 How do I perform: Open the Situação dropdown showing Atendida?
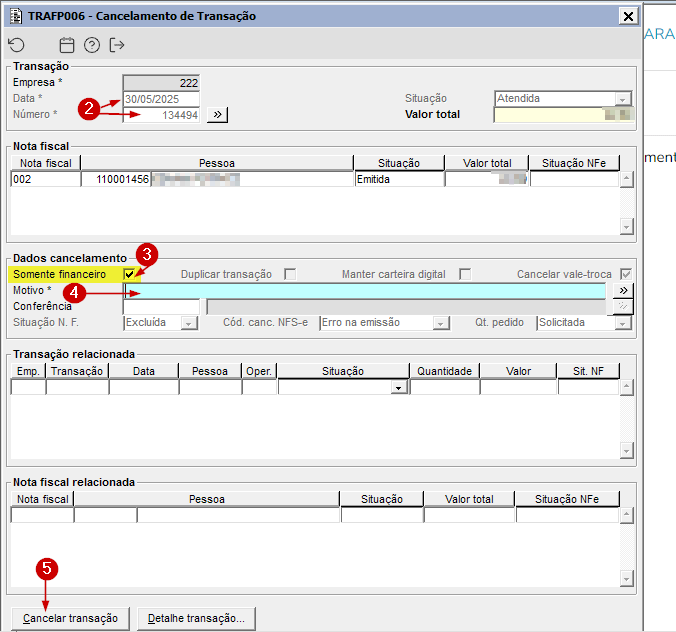(x=622, y=99)
